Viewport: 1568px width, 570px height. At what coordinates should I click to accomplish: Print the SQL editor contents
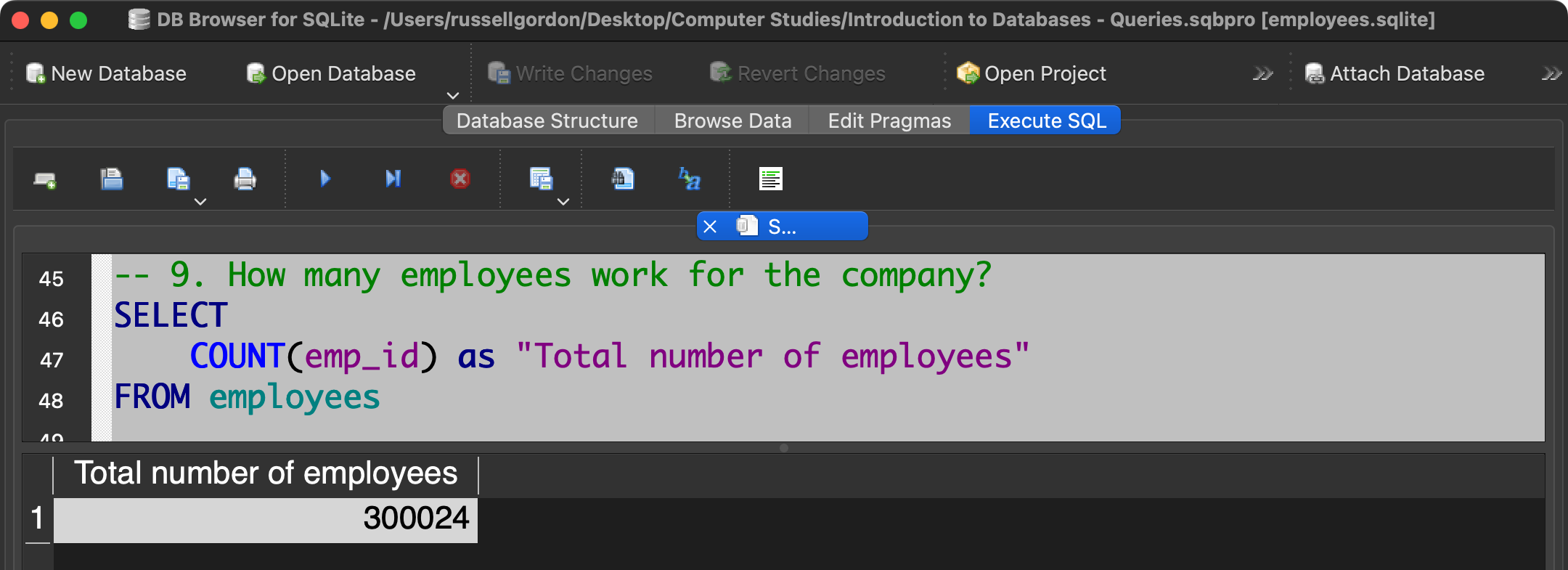click(x=245, y=179)
